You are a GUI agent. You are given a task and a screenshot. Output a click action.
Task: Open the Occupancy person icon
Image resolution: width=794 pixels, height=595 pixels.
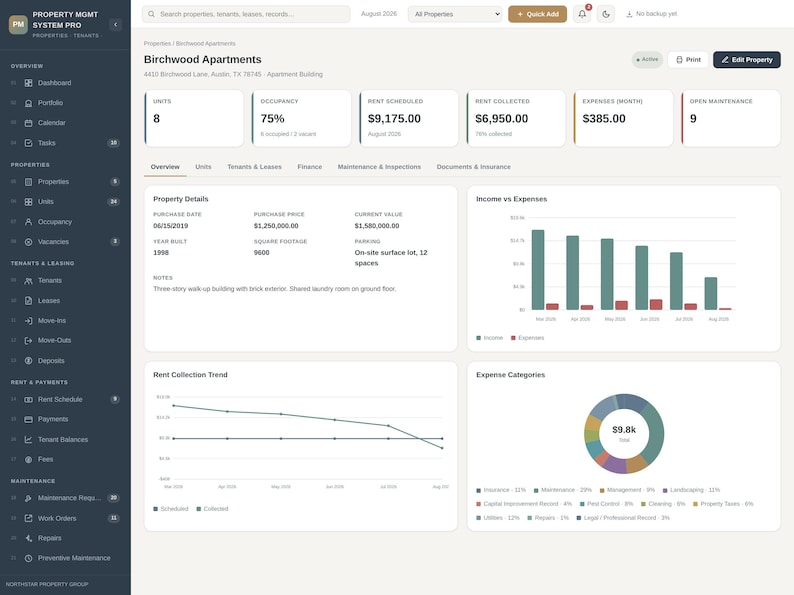pyautogui.click(x=28, y=222)
